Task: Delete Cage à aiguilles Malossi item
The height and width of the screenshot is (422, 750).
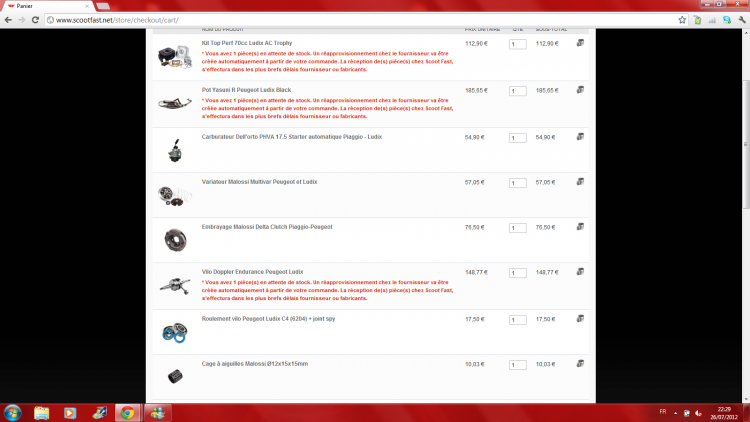Action: (x=580, y=364)
